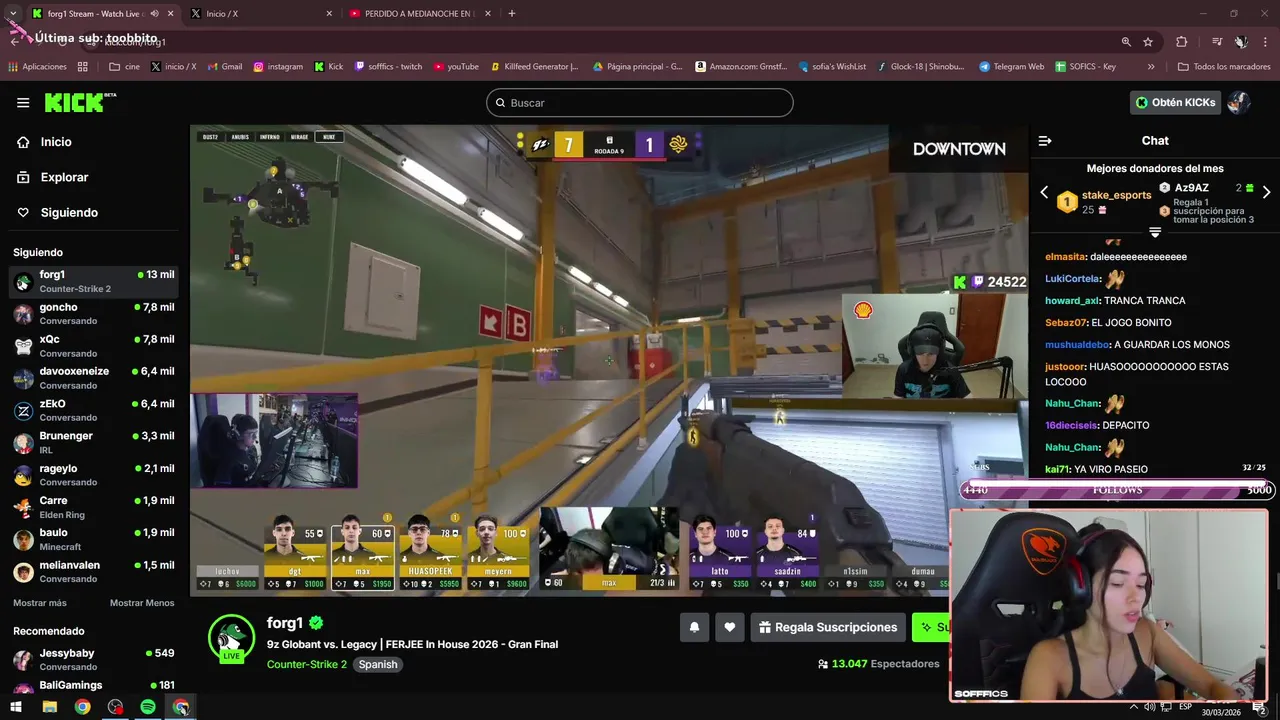Image resolution: width=1280 pixels, height=720 pixels.
Task: Close the Inicio / X tab
Action: click(x=329, y=14)
